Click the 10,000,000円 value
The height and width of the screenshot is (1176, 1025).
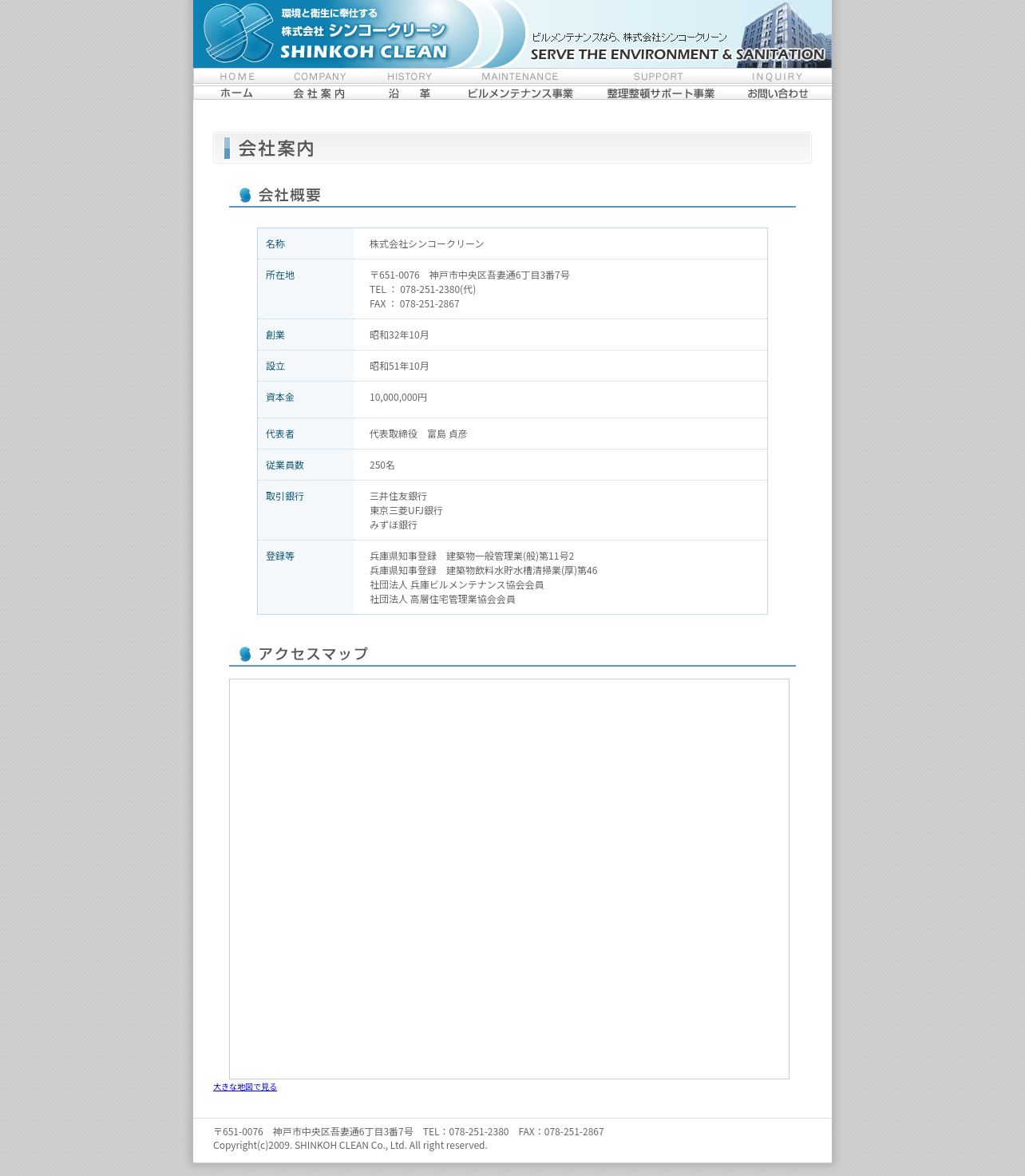point(398,397)
